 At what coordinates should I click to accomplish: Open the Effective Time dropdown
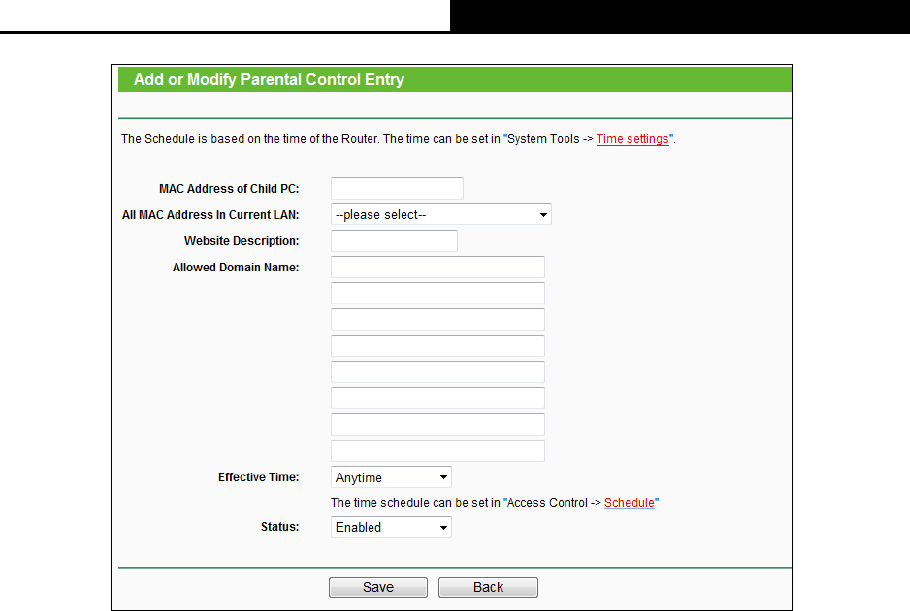(391, 477)
